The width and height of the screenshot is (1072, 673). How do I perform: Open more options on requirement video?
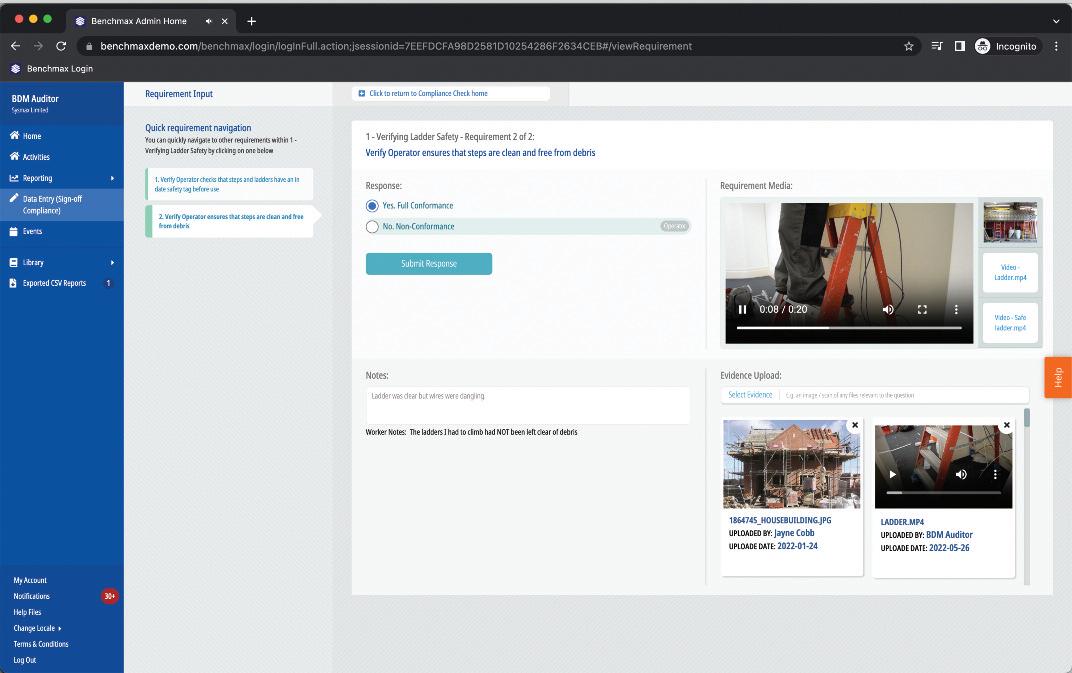956,309
